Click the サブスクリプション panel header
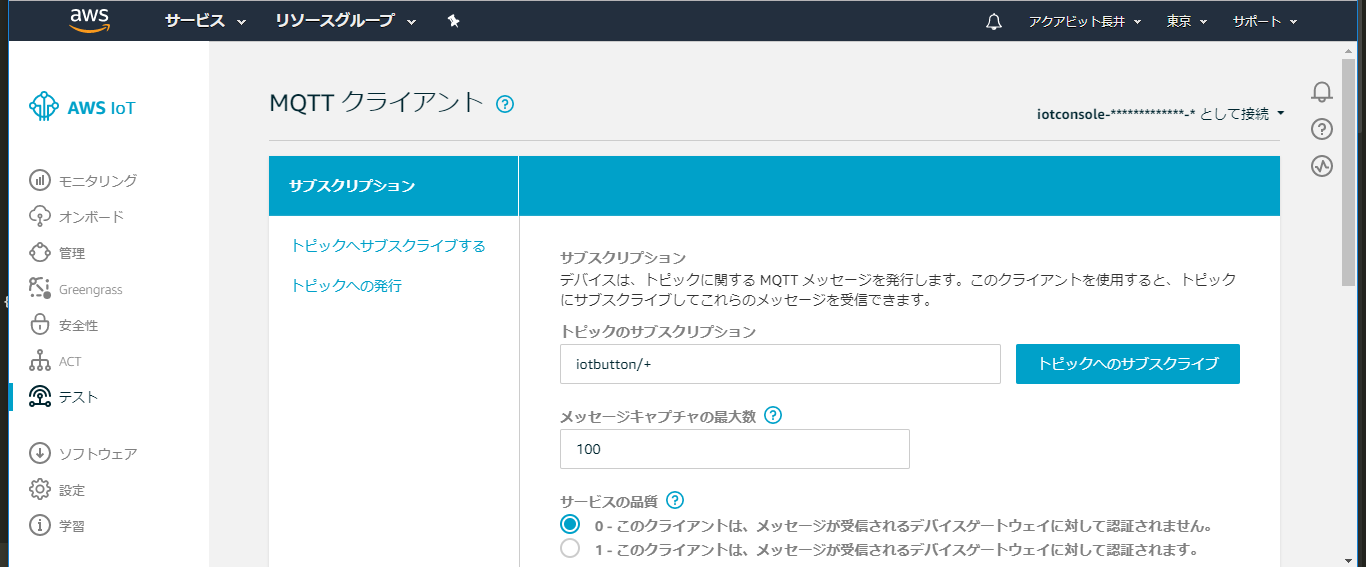This screenshot has height=567, width=1366. (393, 186)
